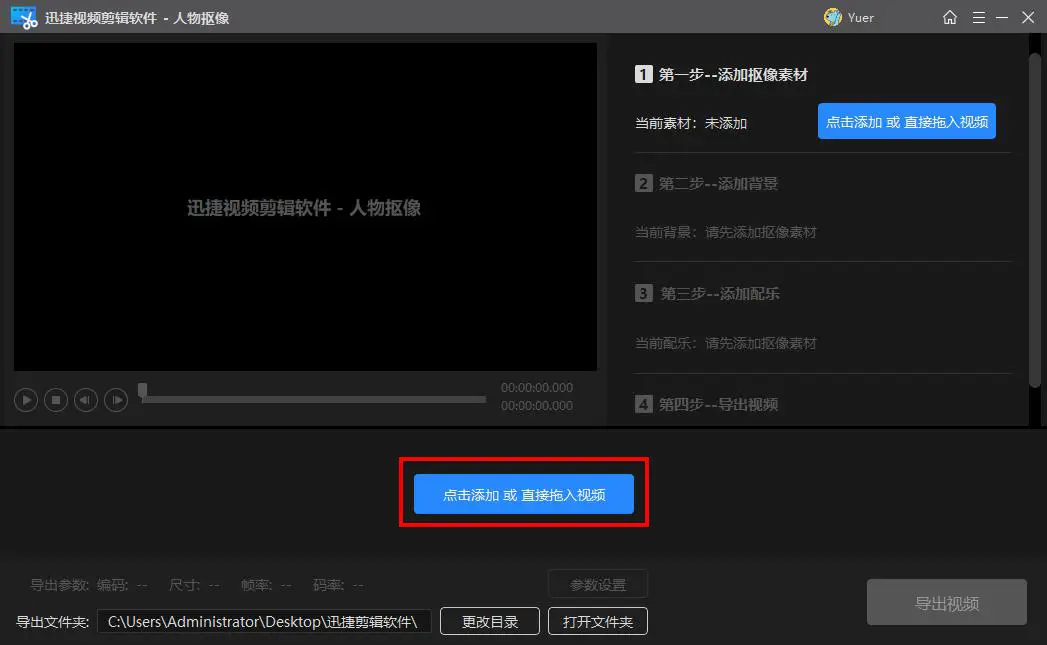Select the 第二步--添加背景 heading
This screenshot has height=645, width=1047.
[x=718, y=184]
